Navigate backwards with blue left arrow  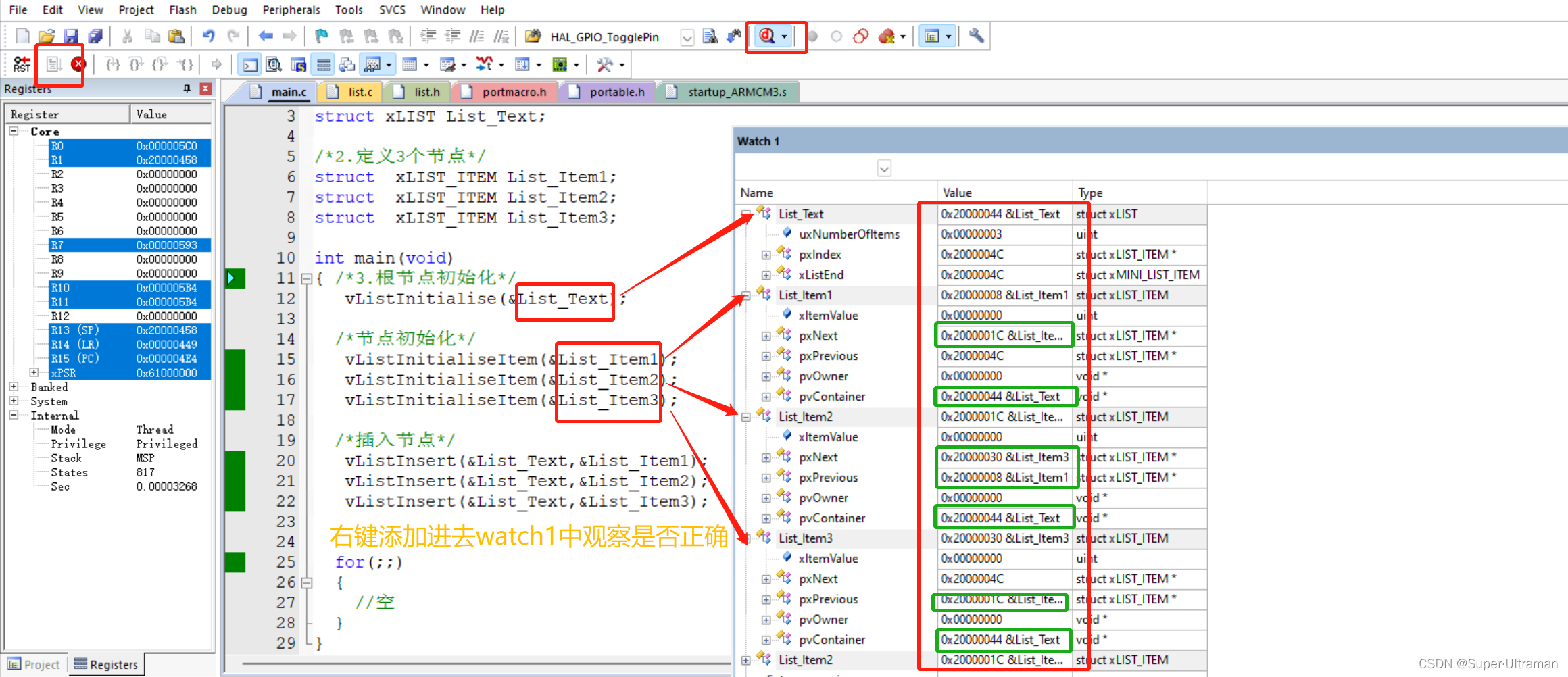(x=266, y=36)
